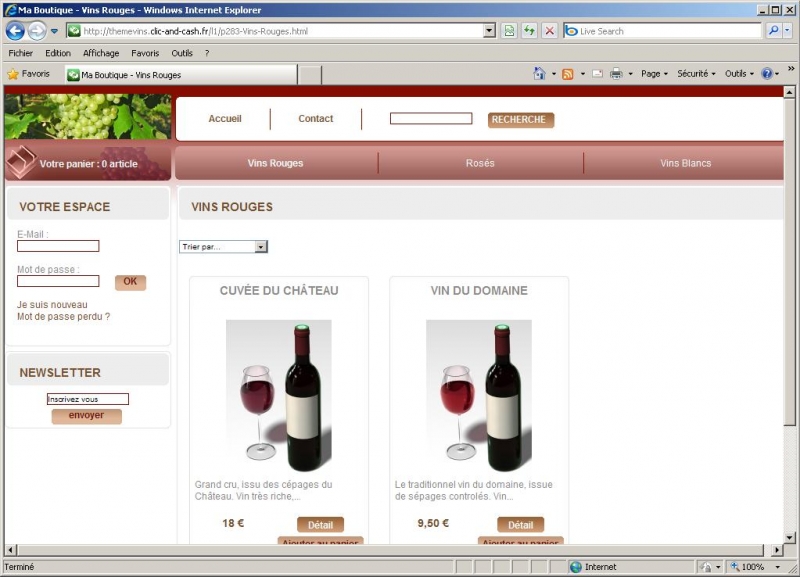Viewport: 800px width, 577px height.
Task: Click the vertical scrollbar up arrow
Action: (x=789, y=92)
